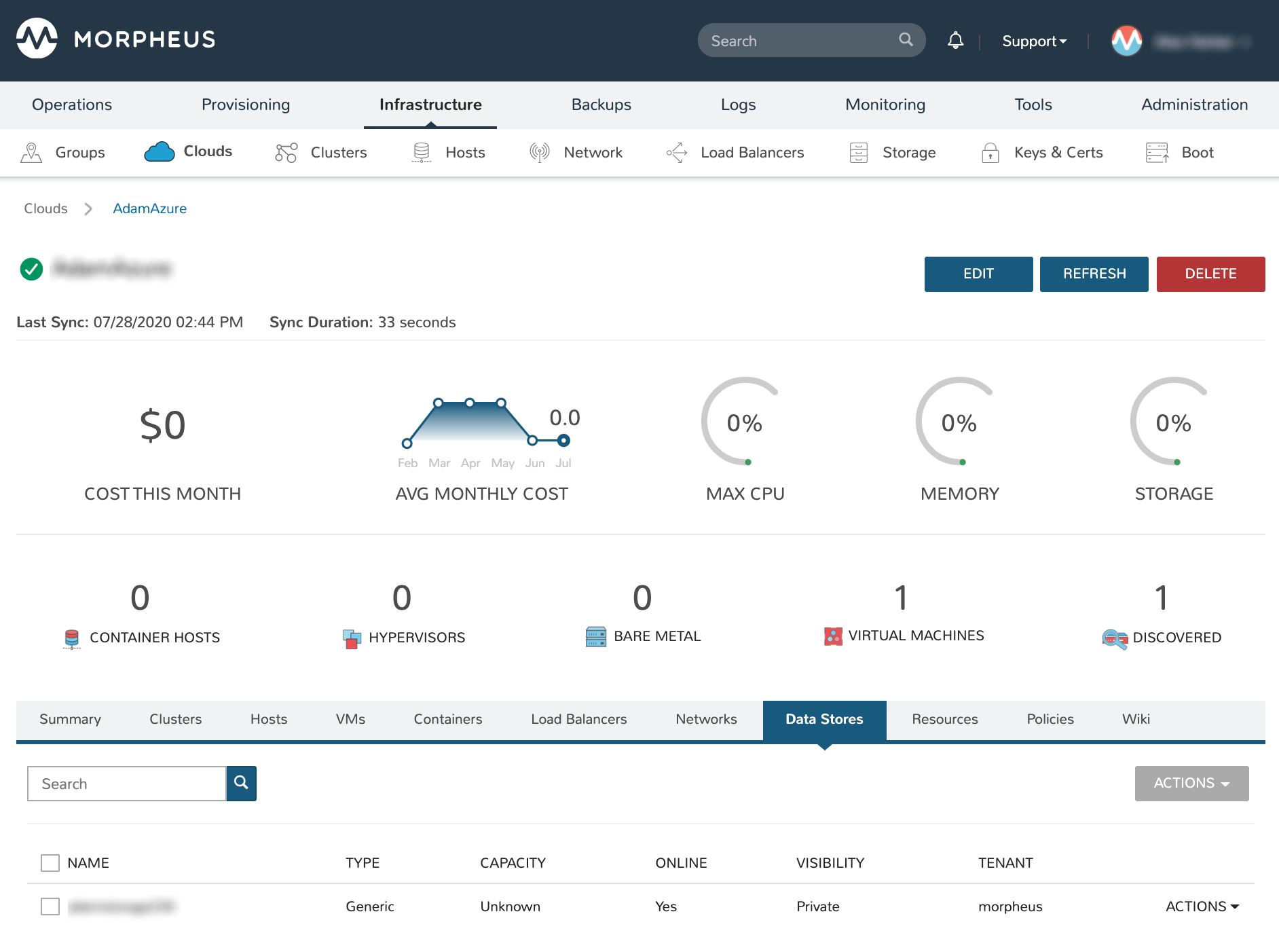Viewport: 1279px width, 952px height.
Task: Click into the top global Search field
Action: tap(801, 41)
